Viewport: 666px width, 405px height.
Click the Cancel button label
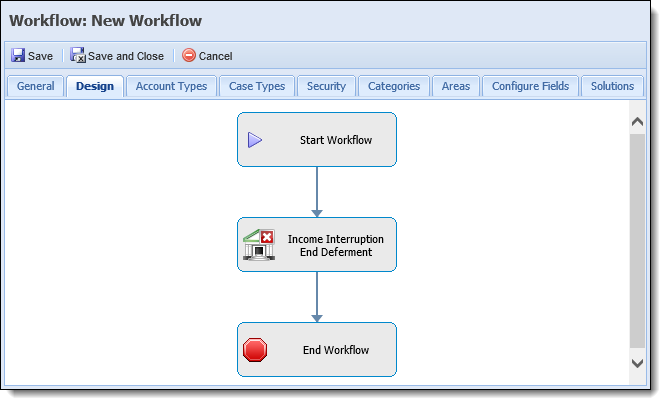pos(215,56)
